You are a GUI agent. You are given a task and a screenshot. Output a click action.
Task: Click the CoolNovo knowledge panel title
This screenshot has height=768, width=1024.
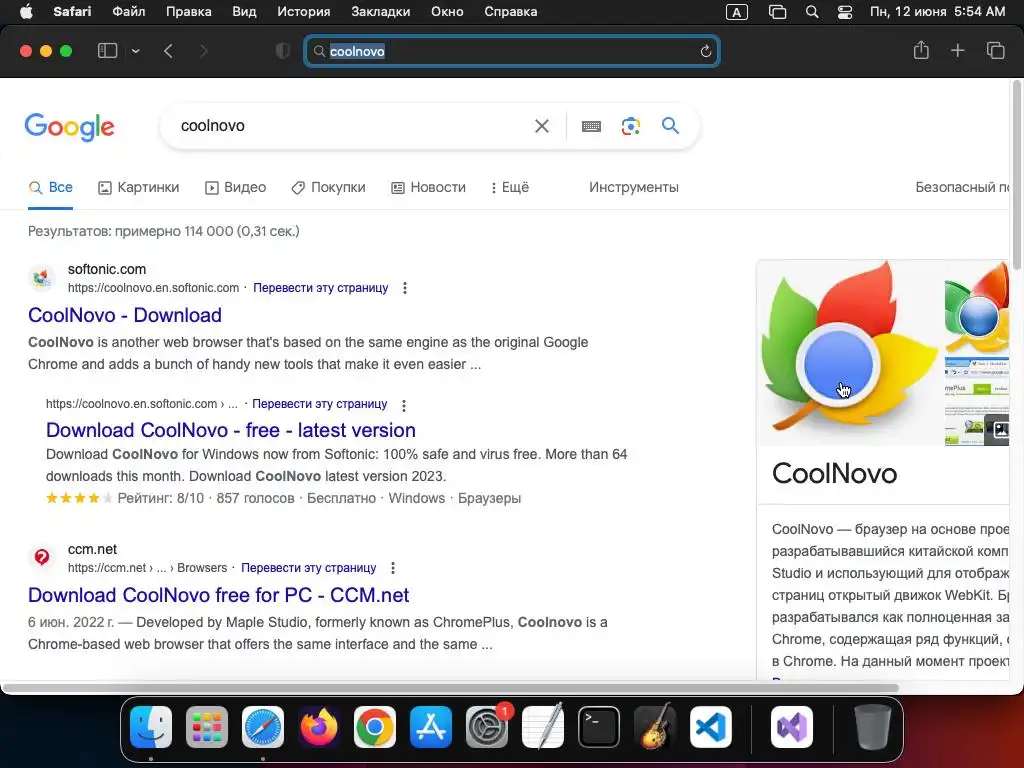coord(835,474)
